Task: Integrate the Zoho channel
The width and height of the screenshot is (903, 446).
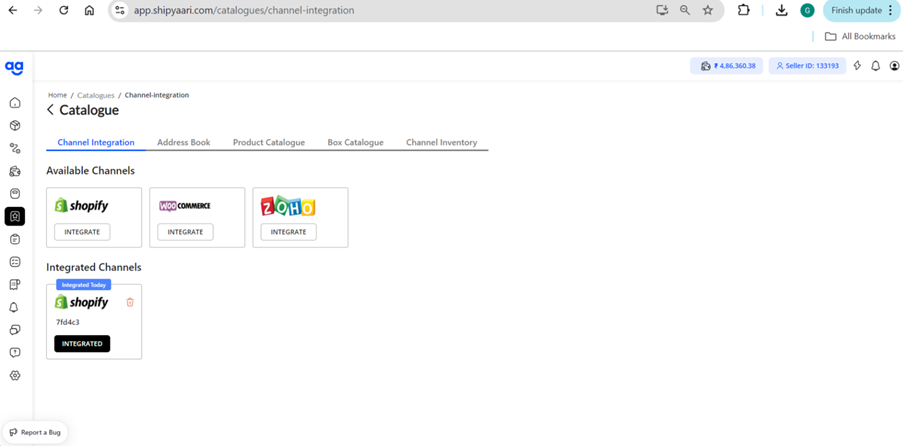Action: tap(289, 232)
